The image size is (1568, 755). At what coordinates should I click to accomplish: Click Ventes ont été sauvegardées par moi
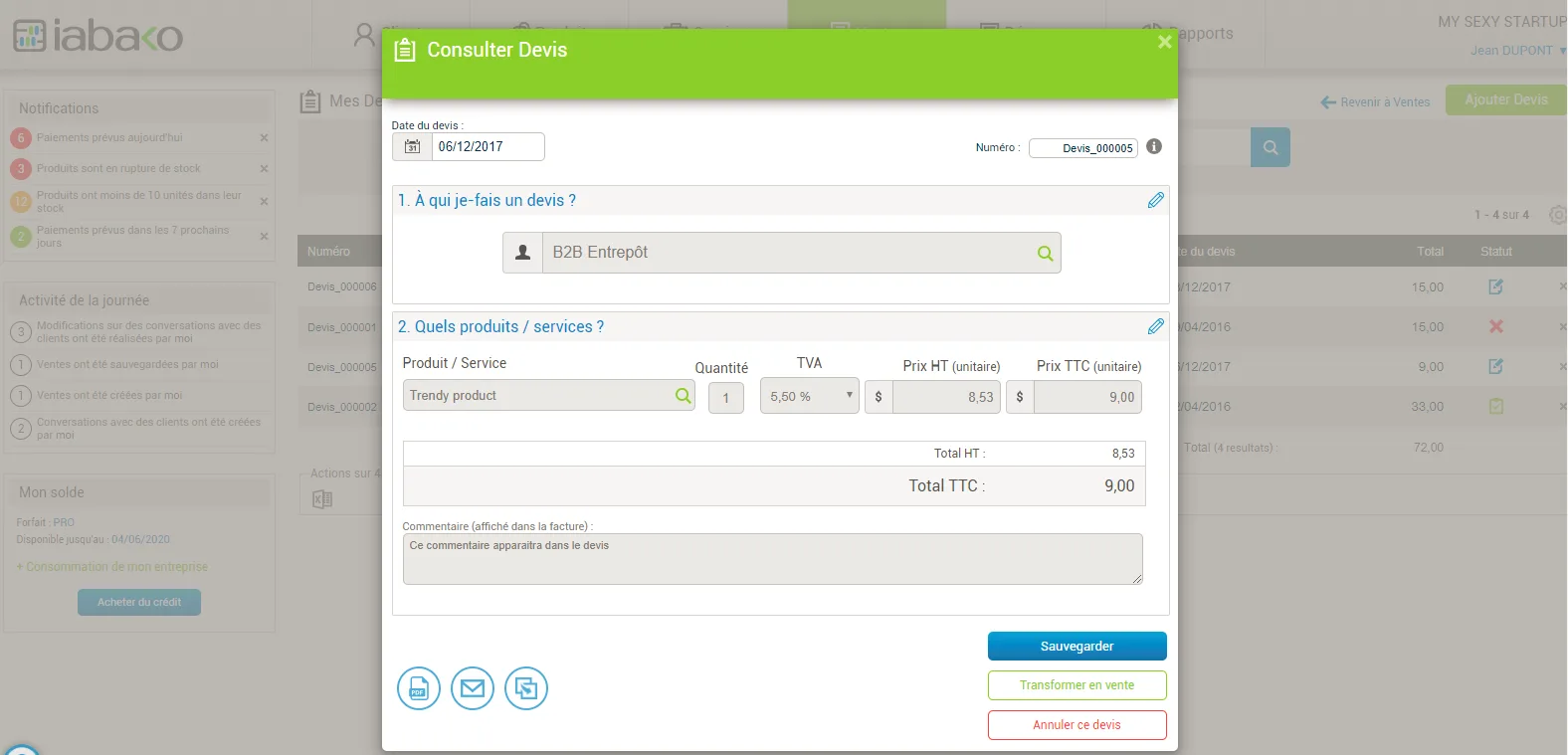[x=127, y=364]
